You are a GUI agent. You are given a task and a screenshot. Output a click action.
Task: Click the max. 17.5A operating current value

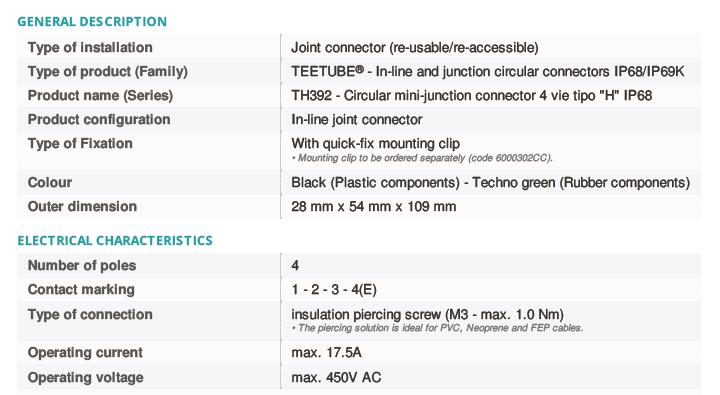(326, 353)
